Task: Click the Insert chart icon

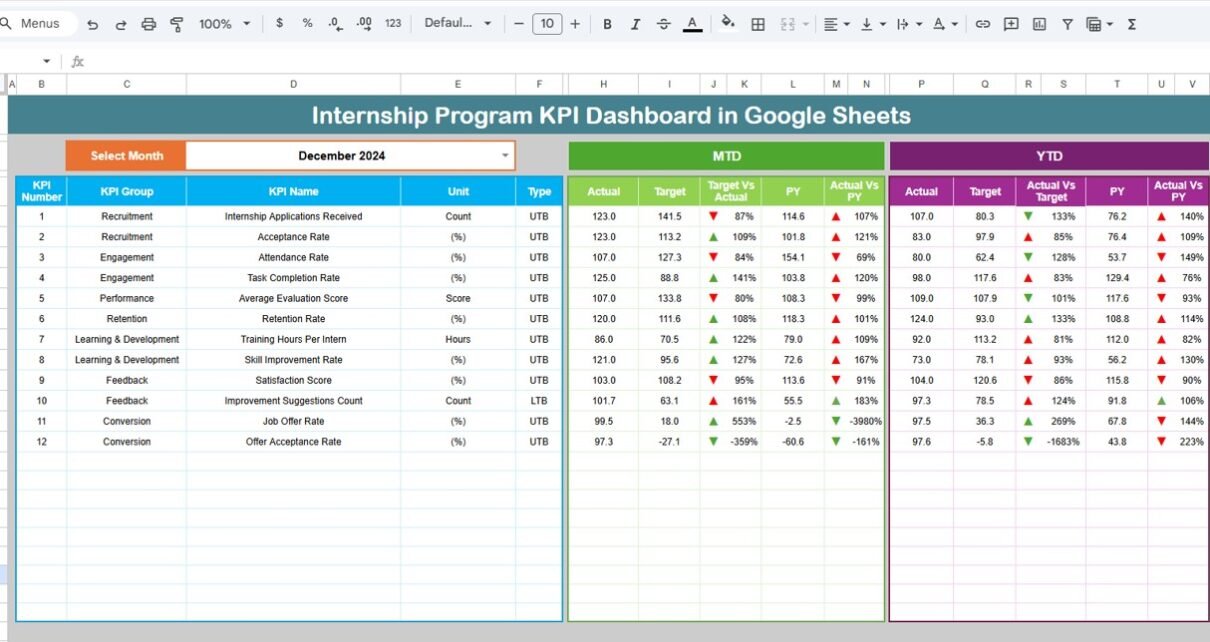Action: (x=1039, y=24)
